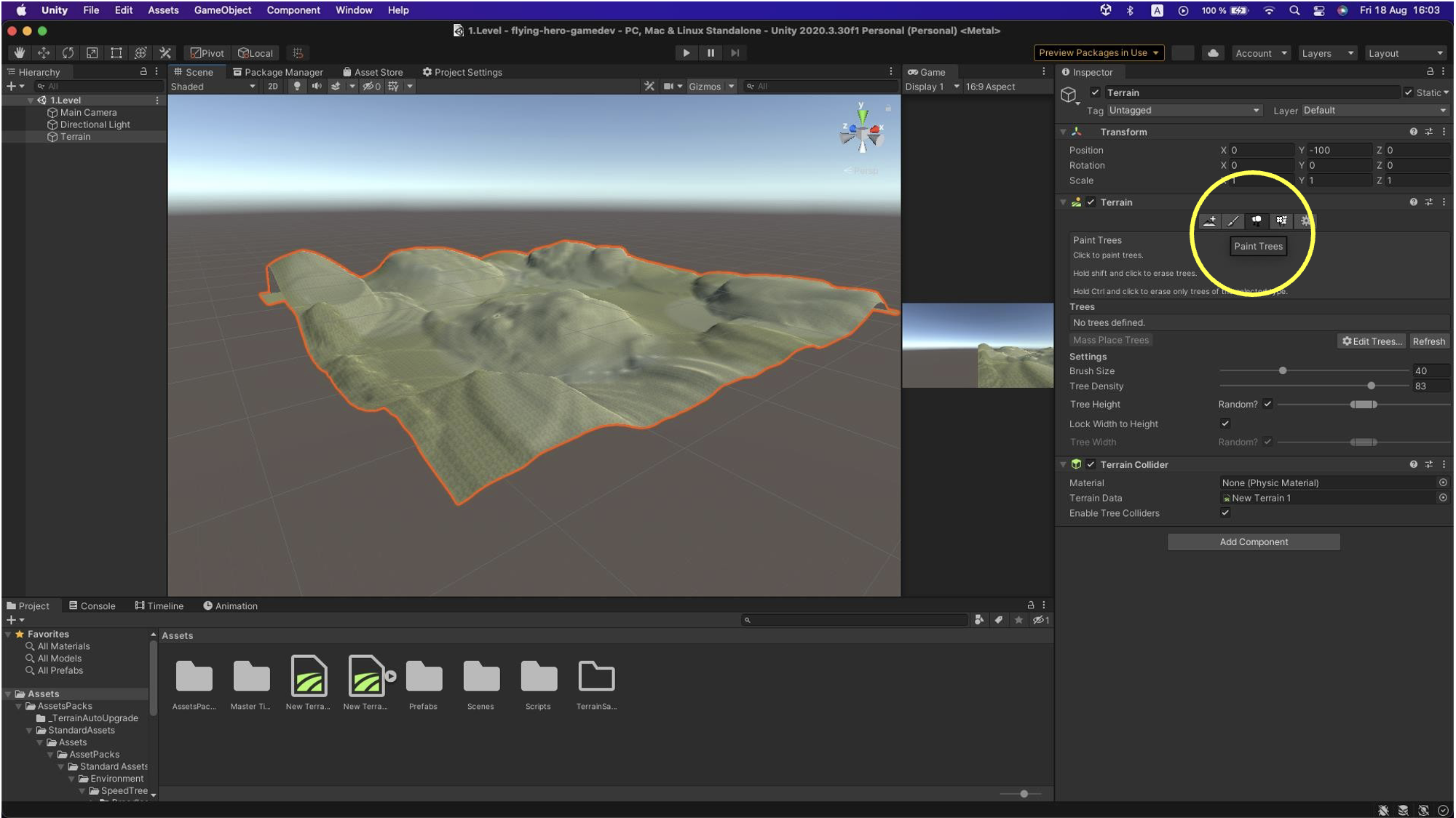
Task: Click the Create Neighbor Terrains icon
Action: pyautogui.click(x=1209, y=221)
